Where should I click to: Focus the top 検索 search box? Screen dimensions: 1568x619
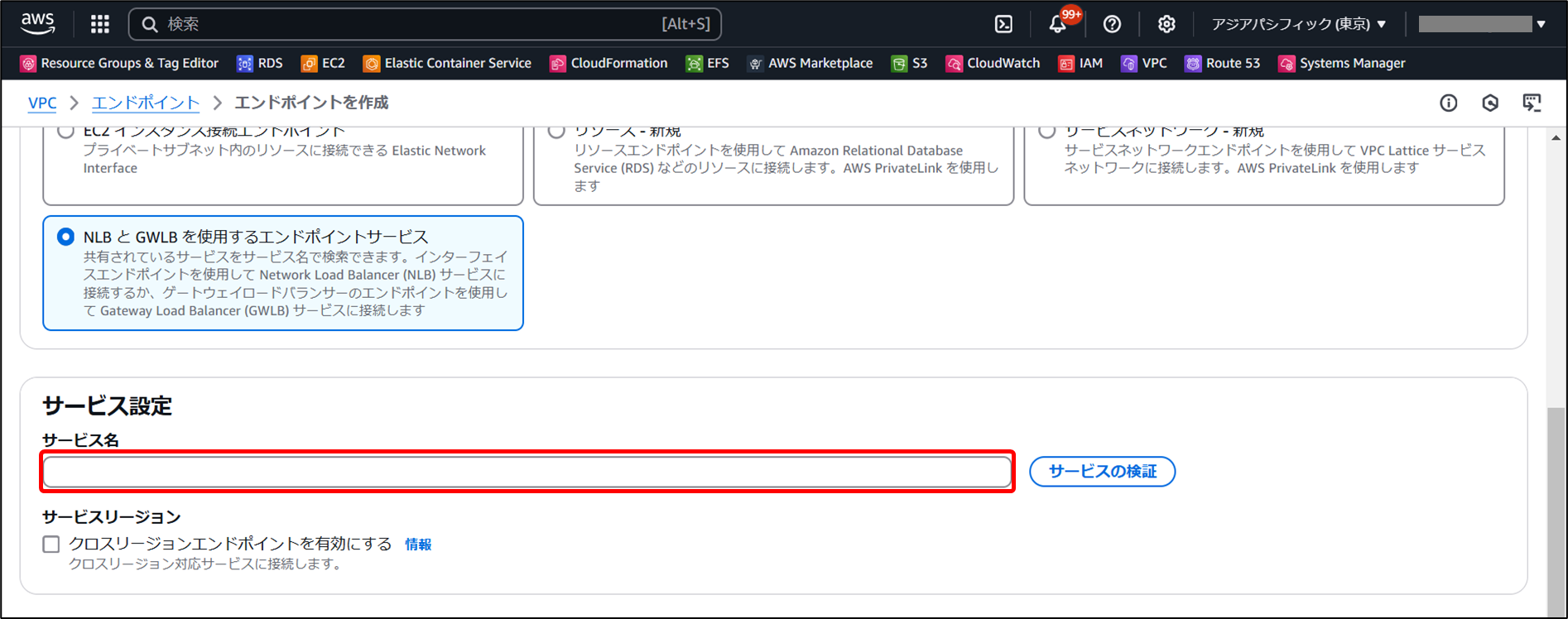(x=425, y=24)
